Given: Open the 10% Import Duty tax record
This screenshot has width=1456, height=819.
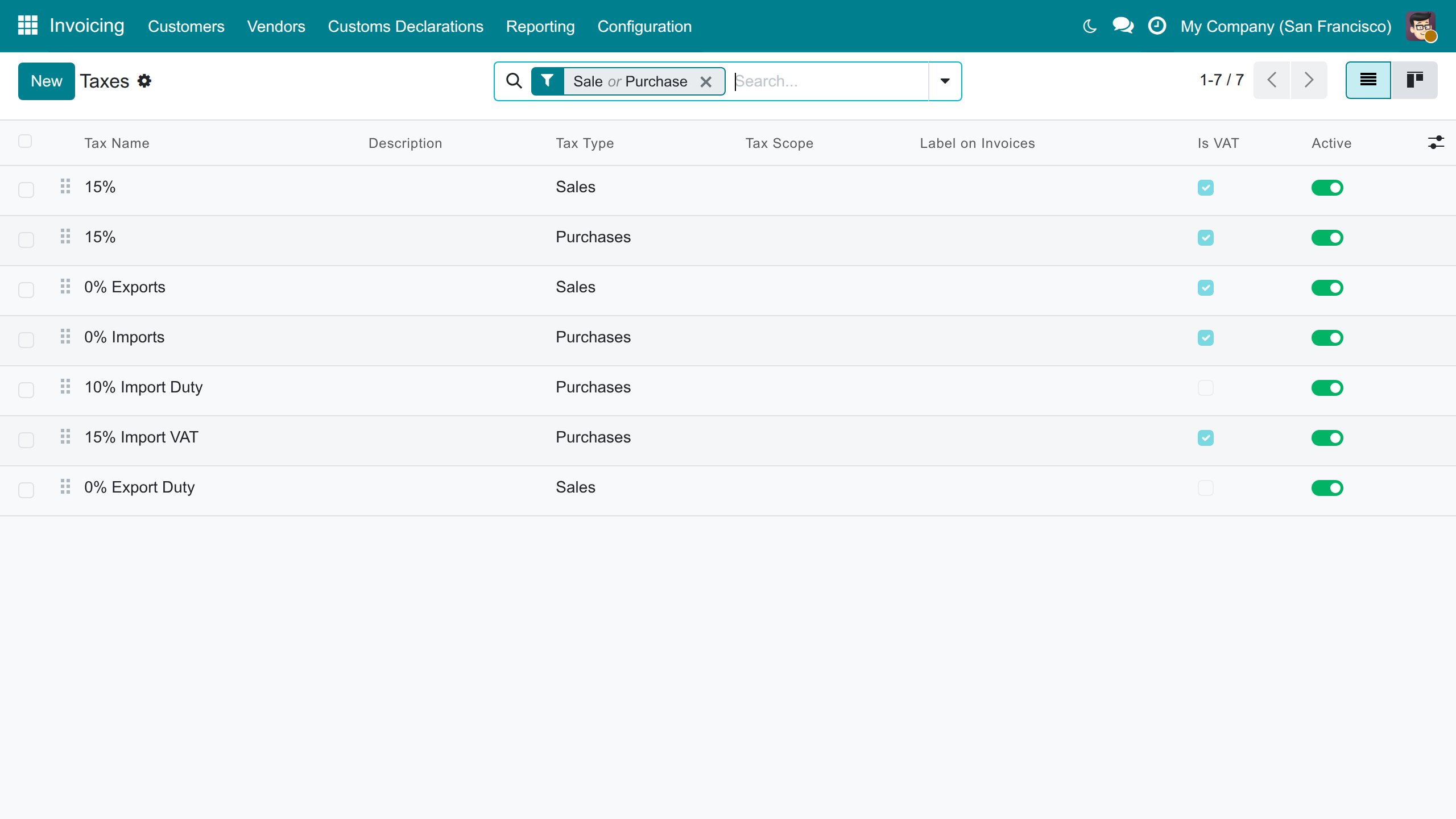Looking at the screenshot, I should pyautogui.click(x=143, y=387).
